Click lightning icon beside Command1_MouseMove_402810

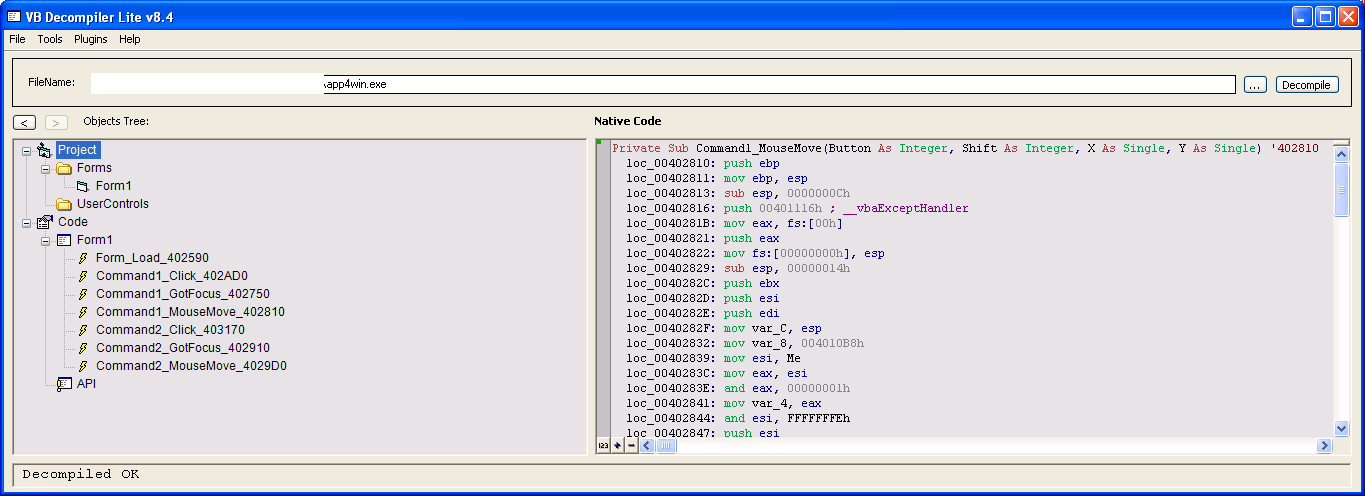(83, 312)
